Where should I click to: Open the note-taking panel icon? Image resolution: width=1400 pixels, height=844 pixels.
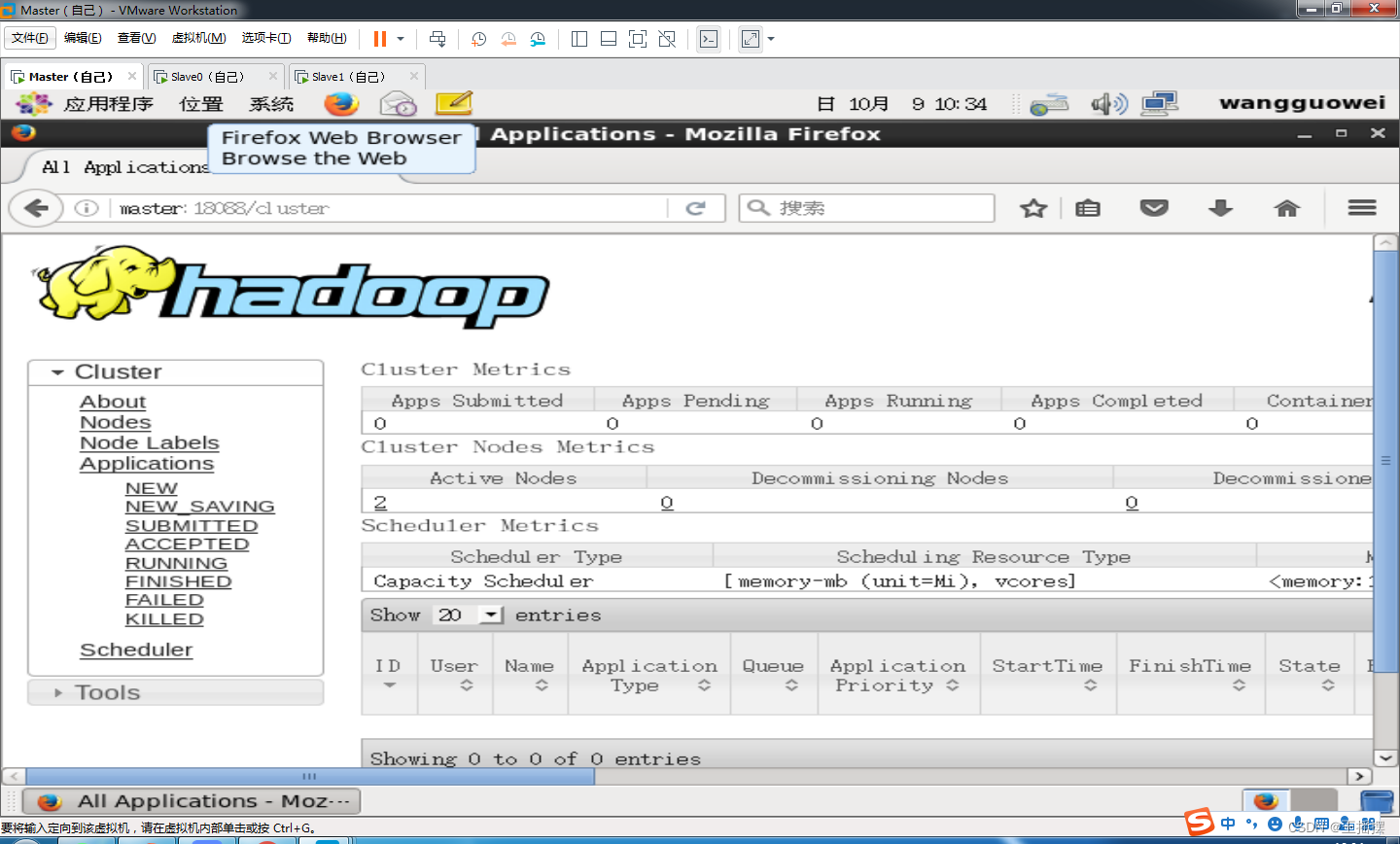[x=453, y=103]
